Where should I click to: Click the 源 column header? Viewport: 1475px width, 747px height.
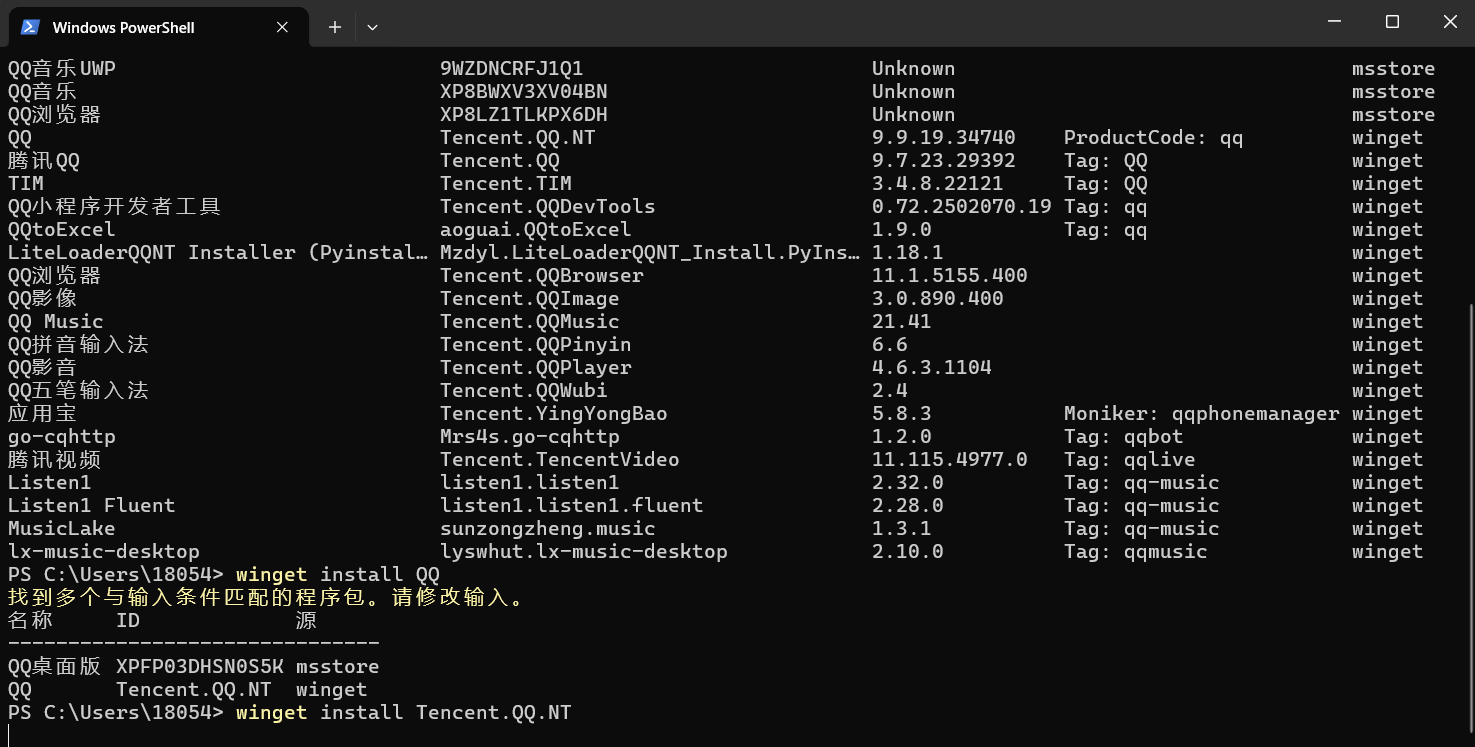point(306,621)
